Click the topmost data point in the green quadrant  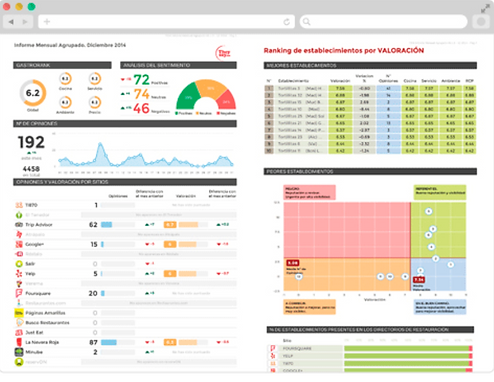(429, 211)
